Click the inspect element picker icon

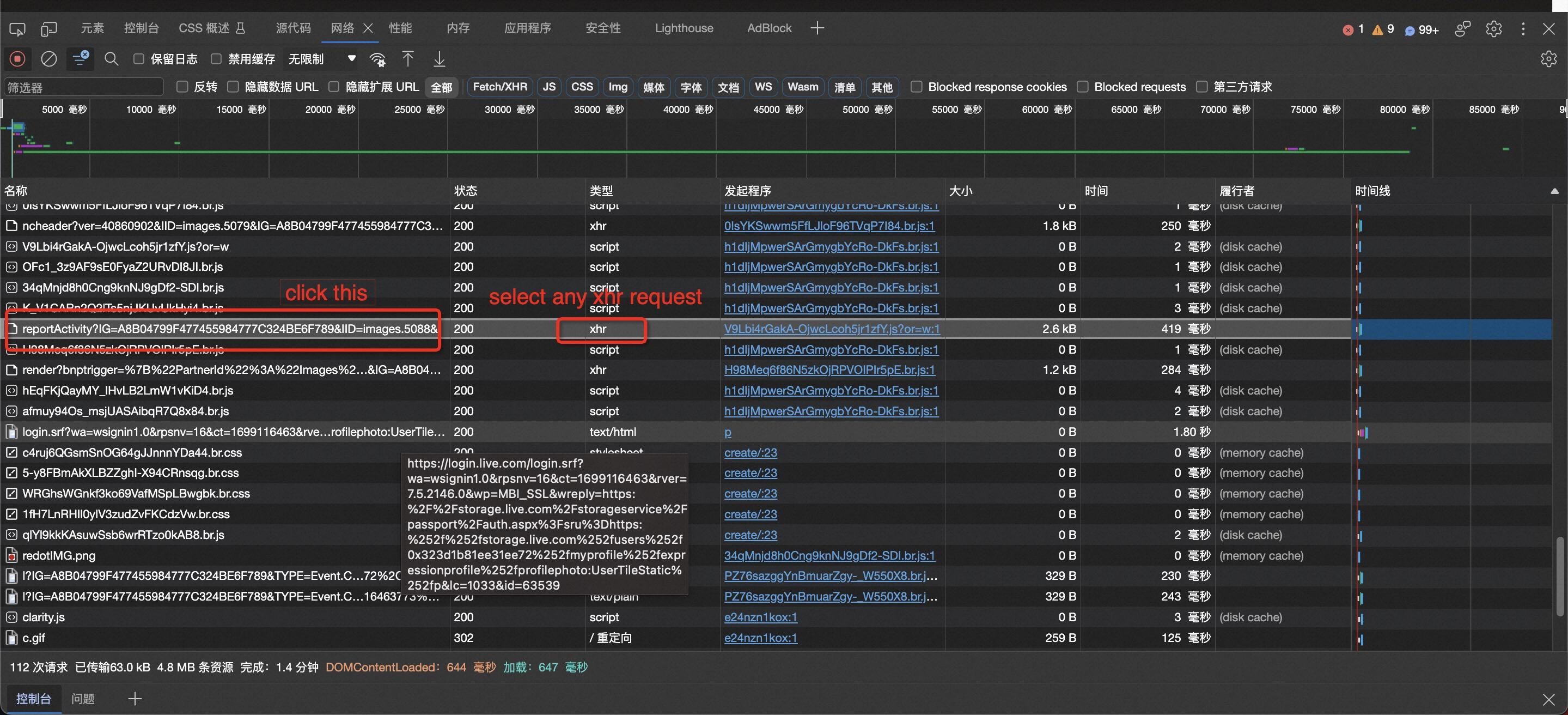17,29
